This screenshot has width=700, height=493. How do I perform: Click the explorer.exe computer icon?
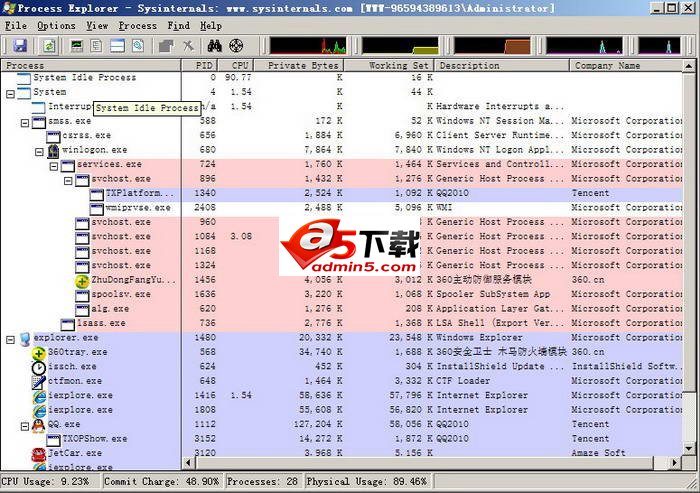[x=25, y=339]
